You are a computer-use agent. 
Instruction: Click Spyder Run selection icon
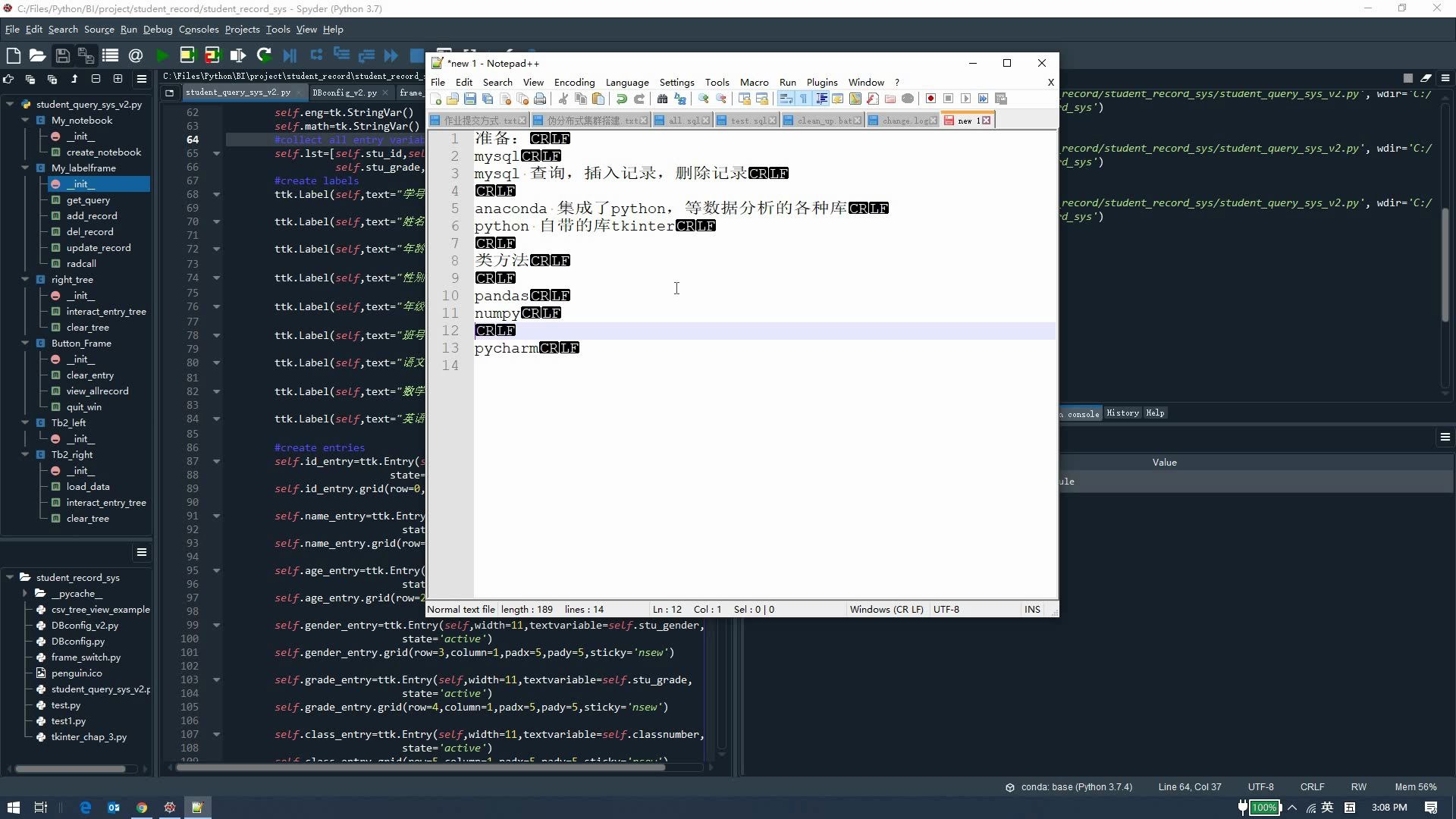click(x=238, y=55)
